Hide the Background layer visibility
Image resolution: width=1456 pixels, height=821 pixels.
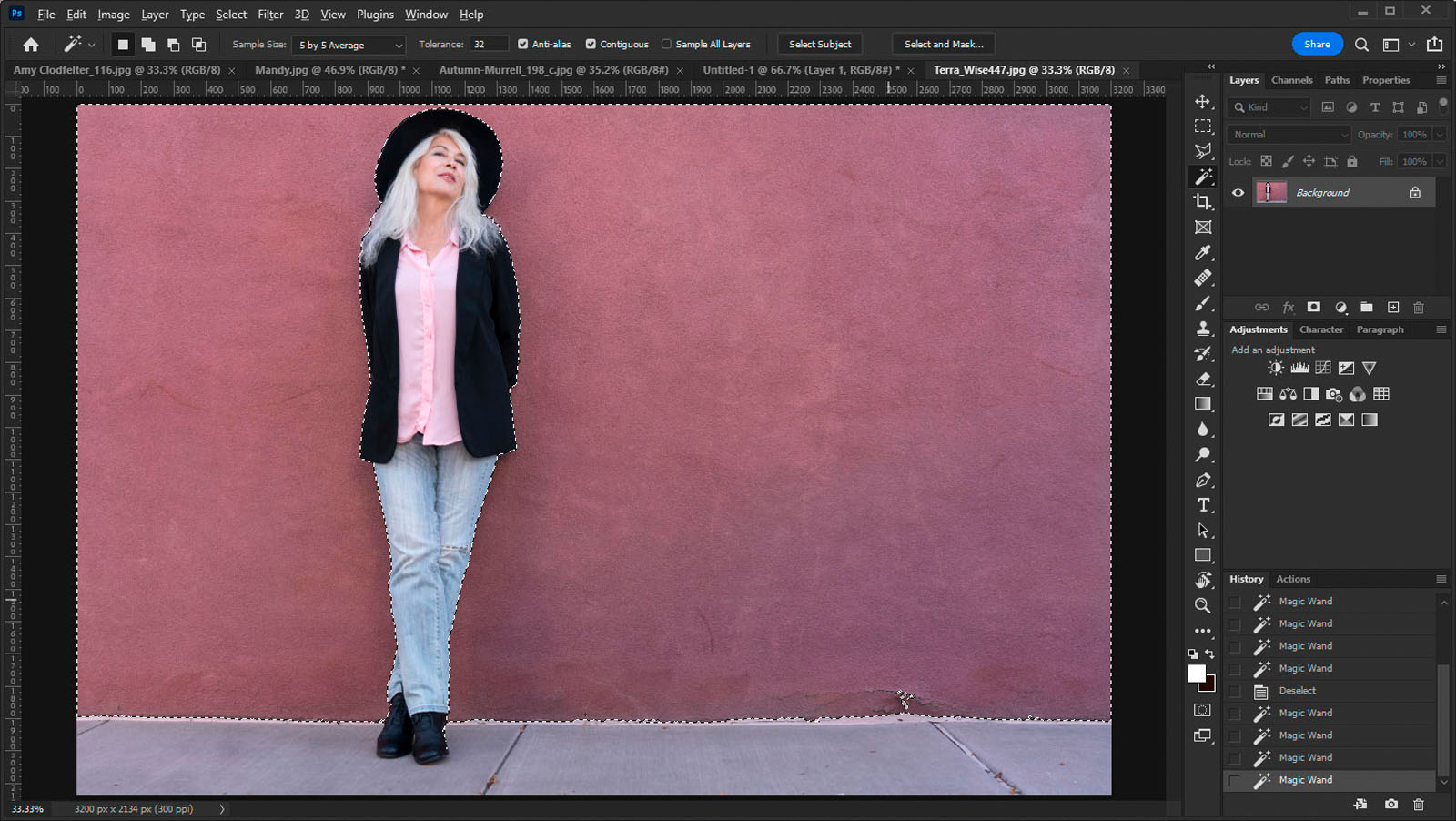tap(1238, 192)
